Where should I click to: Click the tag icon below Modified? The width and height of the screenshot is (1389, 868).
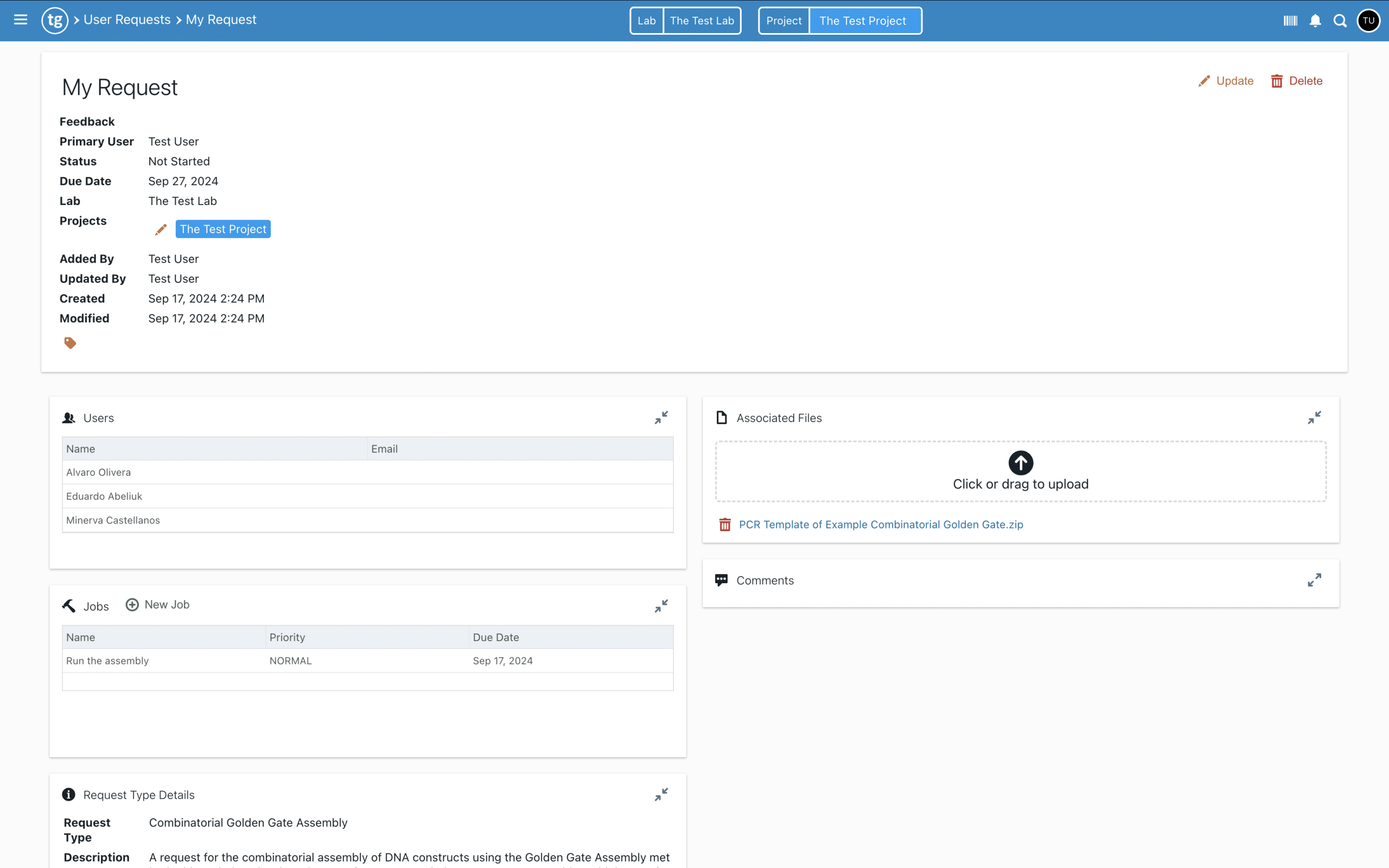(70, 343)
